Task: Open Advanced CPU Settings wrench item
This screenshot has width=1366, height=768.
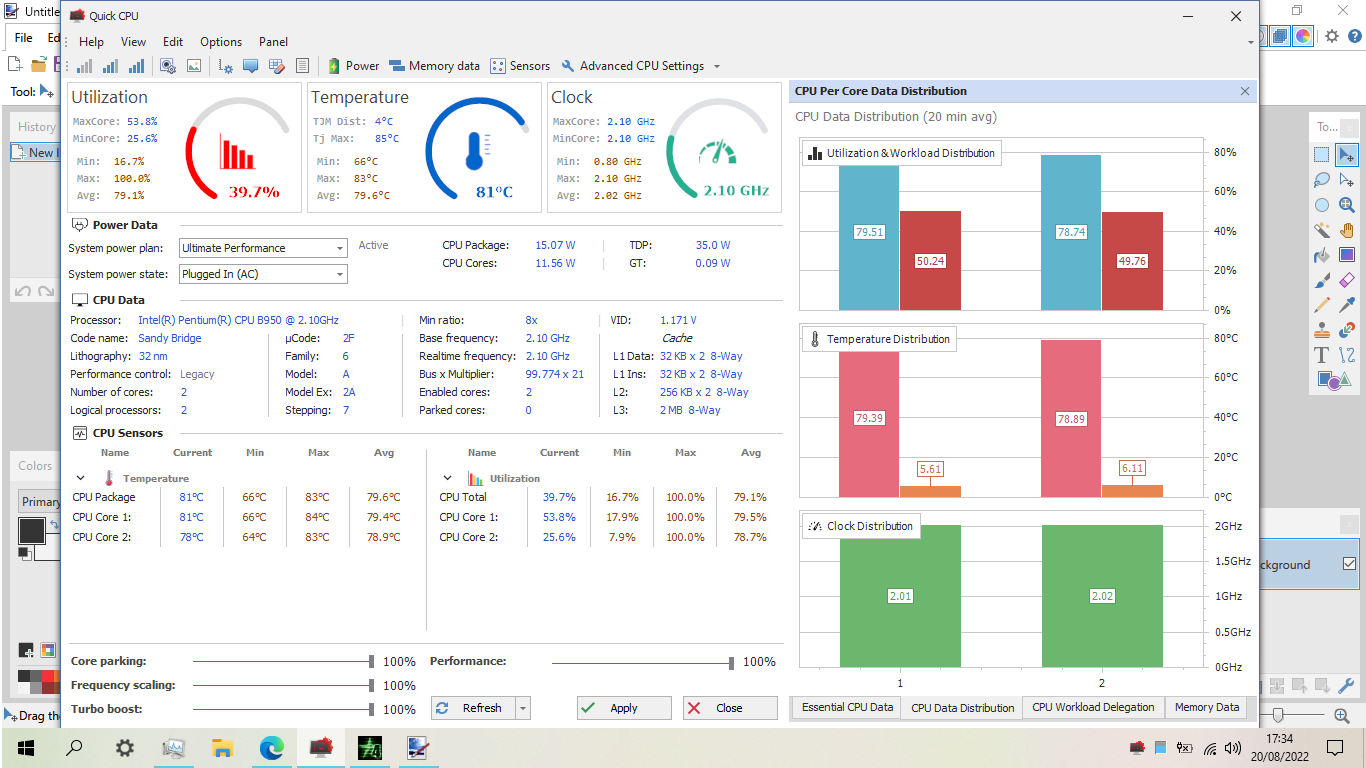Action: pyautogui.click(x=633, y=66)
